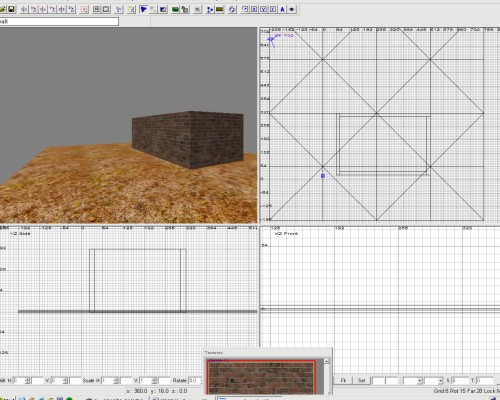Click the yellow bar toolbar icon

219,9
